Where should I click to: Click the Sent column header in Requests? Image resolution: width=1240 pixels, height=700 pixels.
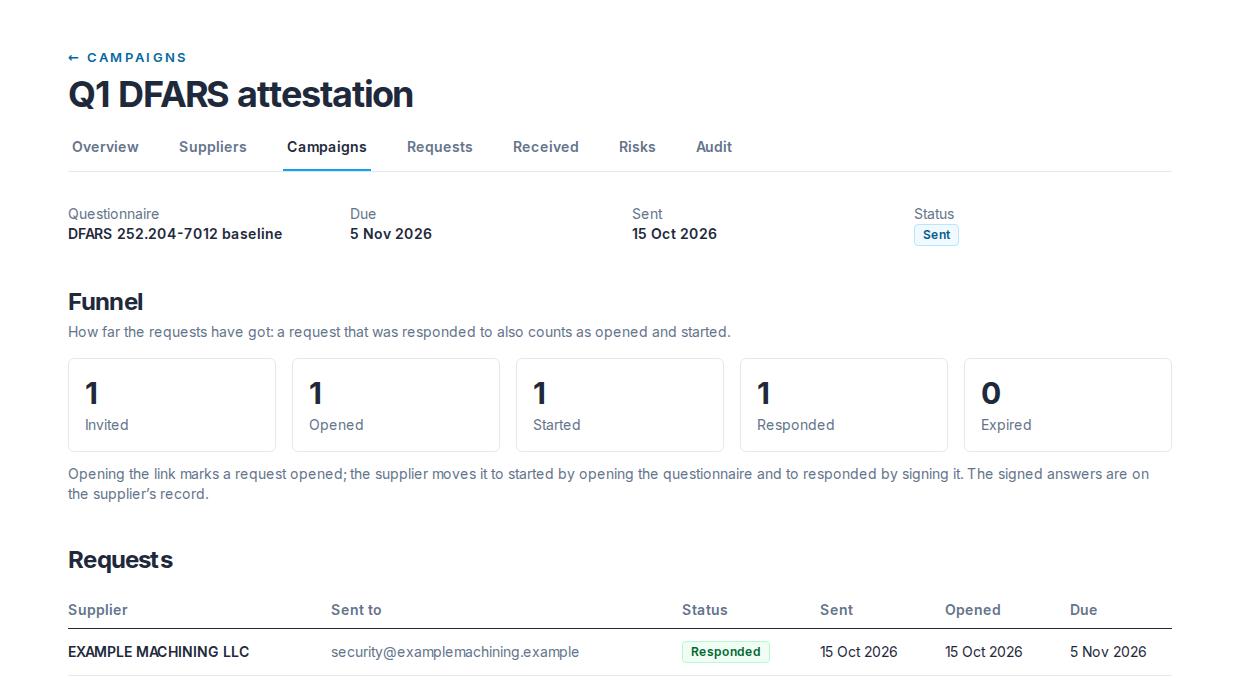tap(837, 610)
